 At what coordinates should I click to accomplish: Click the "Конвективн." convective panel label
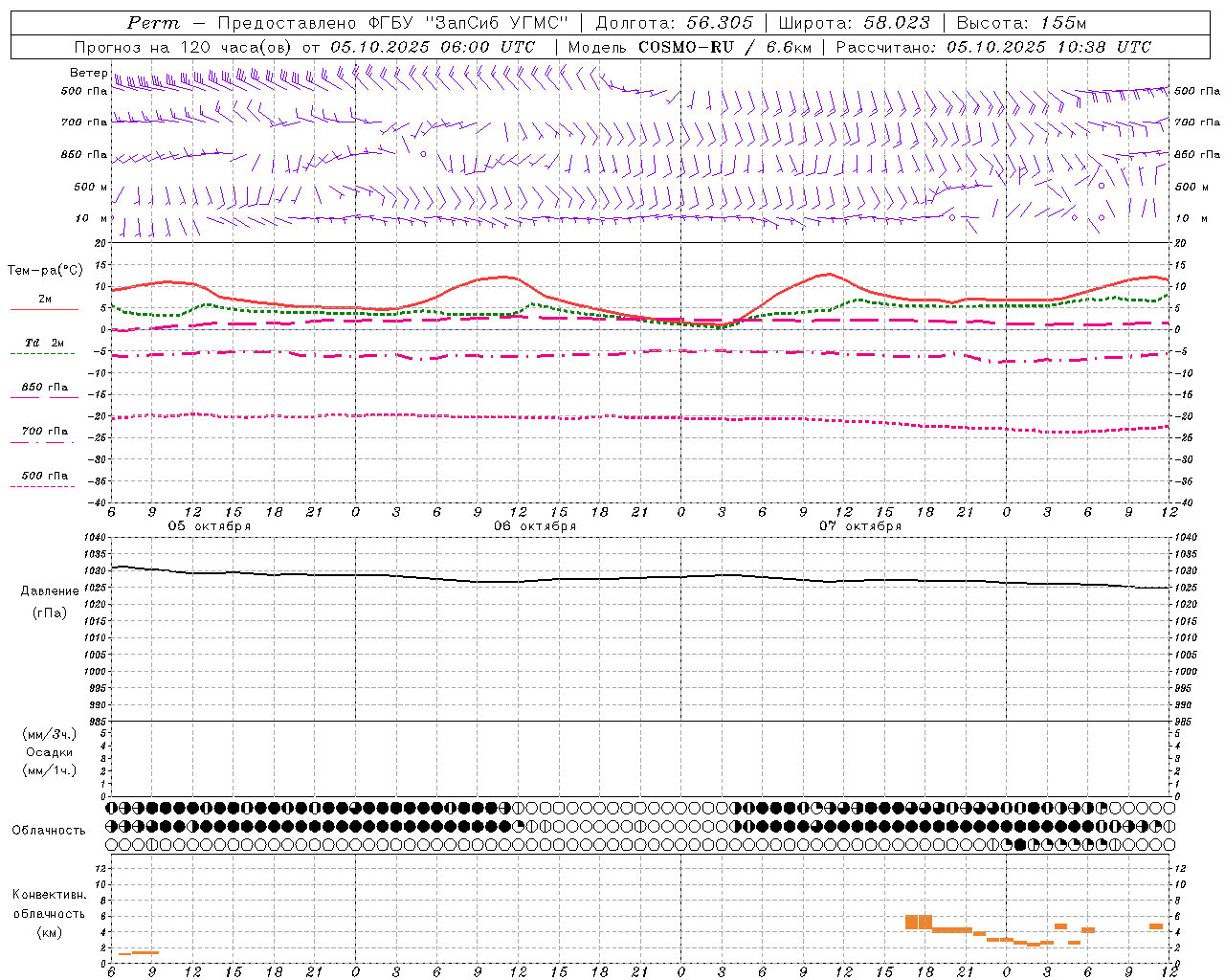coord(49,895)
